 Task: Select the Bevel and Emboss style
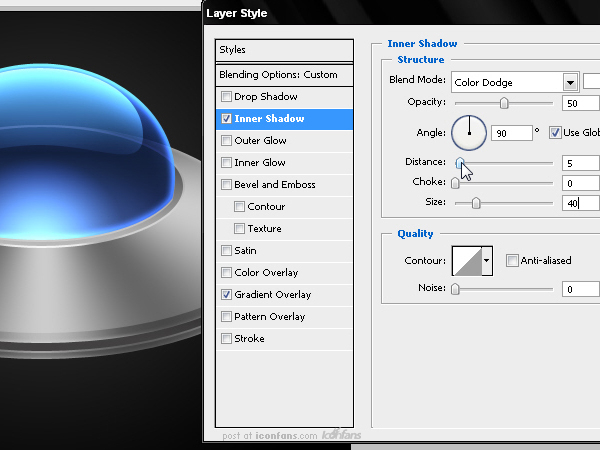[x=284, y=184]
